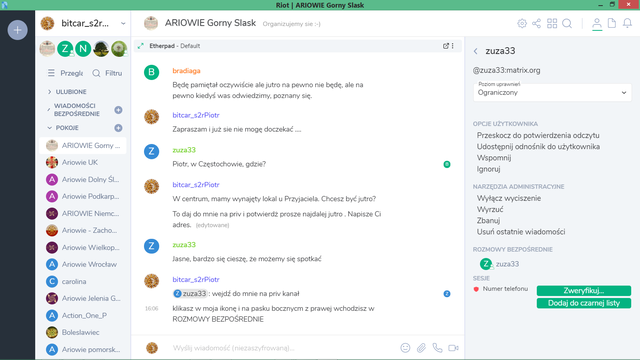This screenshot has height=360, width=640.
Task: Select the Ariowie Wrocław room
Action: [83, 264]
